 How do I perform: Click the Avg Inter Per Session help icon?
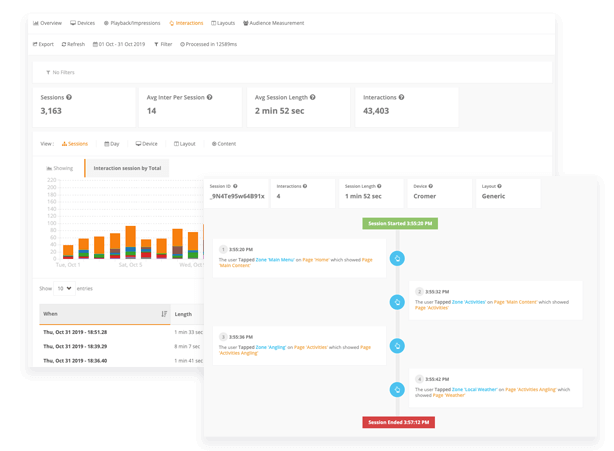click(x=209, y=97)
